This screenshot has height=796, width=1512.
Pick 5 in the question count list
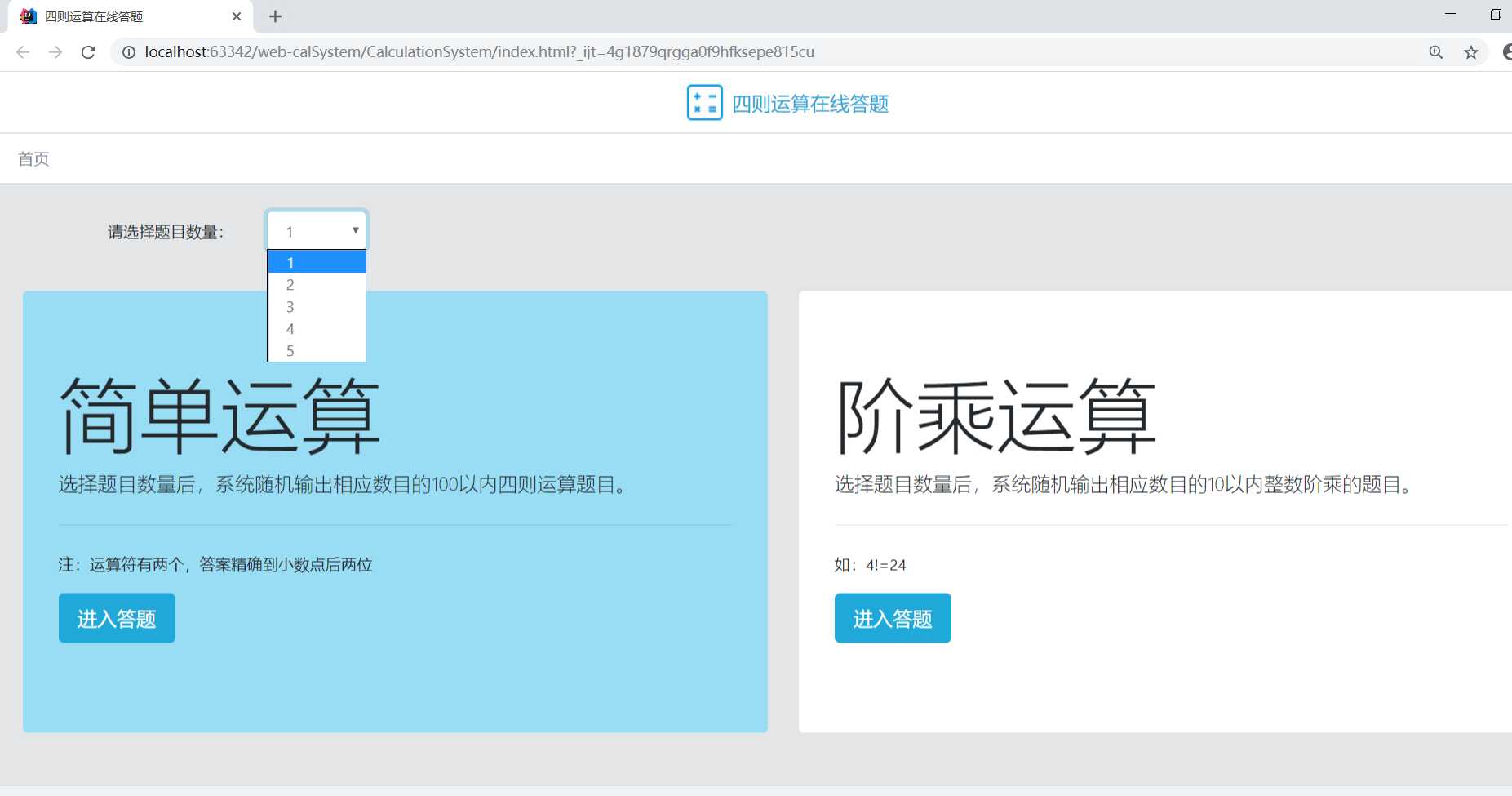(x=317, y=351)
